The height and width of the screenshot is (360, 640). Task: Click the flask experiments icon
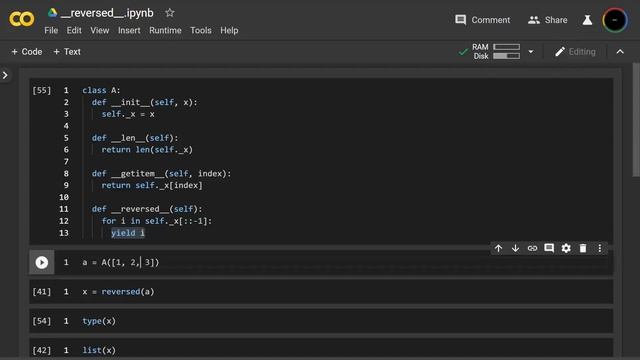point(587,20)
